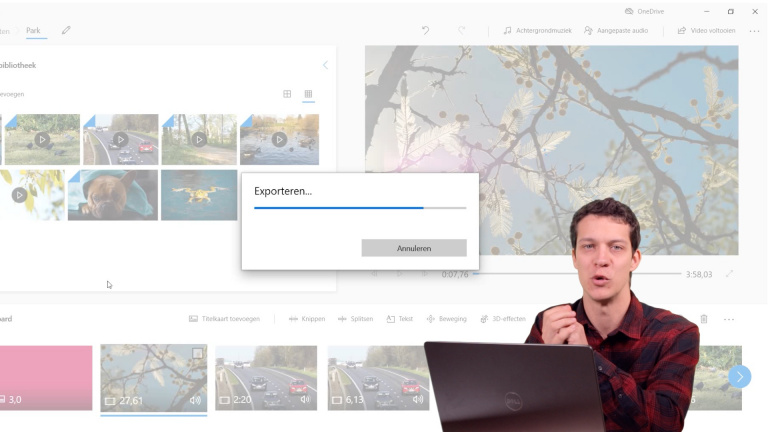Select the highway clip lasting 6,13
The height and width of the screenshot is (432, 768).
(x=378, y=378)
